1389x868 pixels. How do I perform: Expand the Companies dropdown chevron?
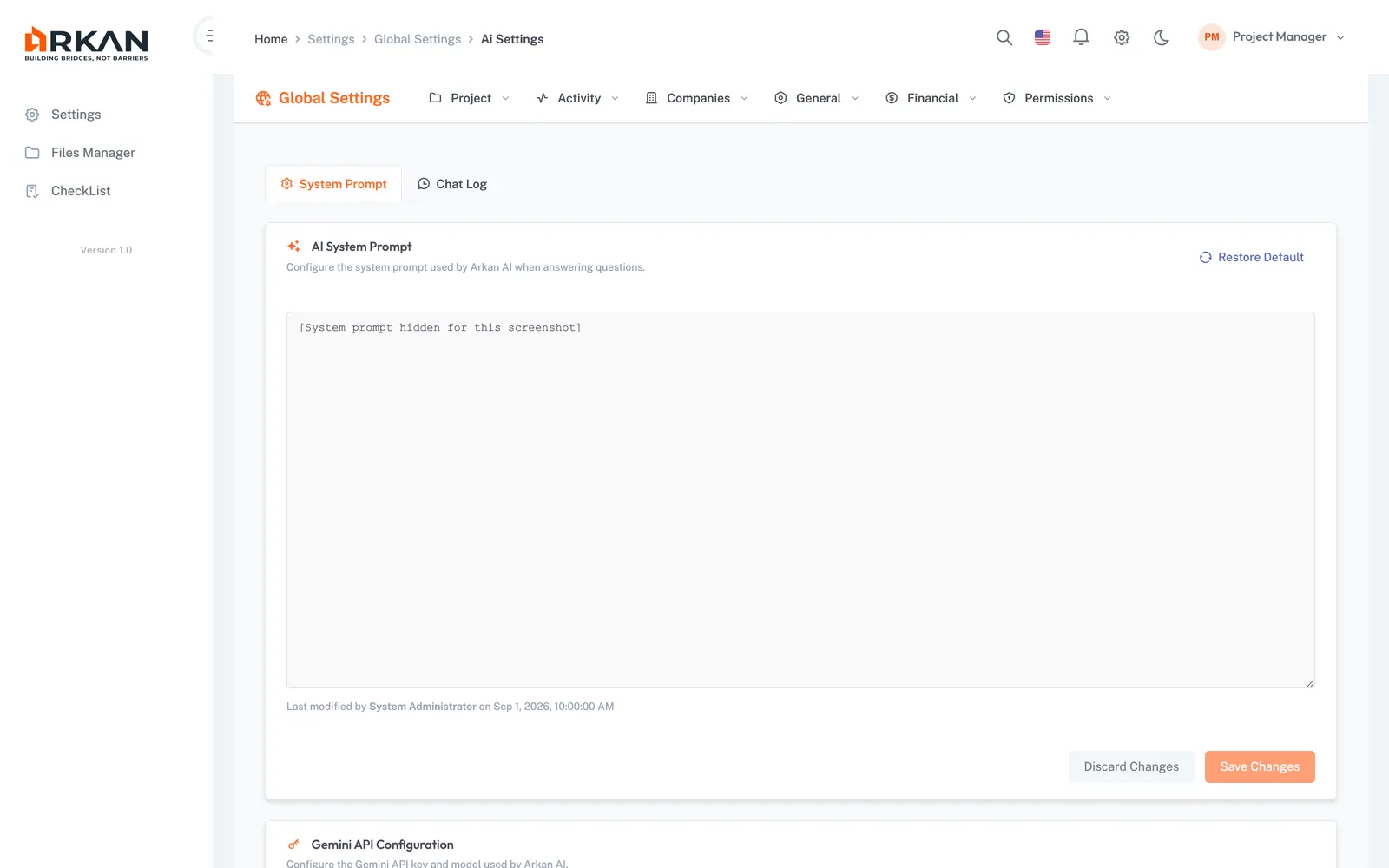click(x=744, y=98)
